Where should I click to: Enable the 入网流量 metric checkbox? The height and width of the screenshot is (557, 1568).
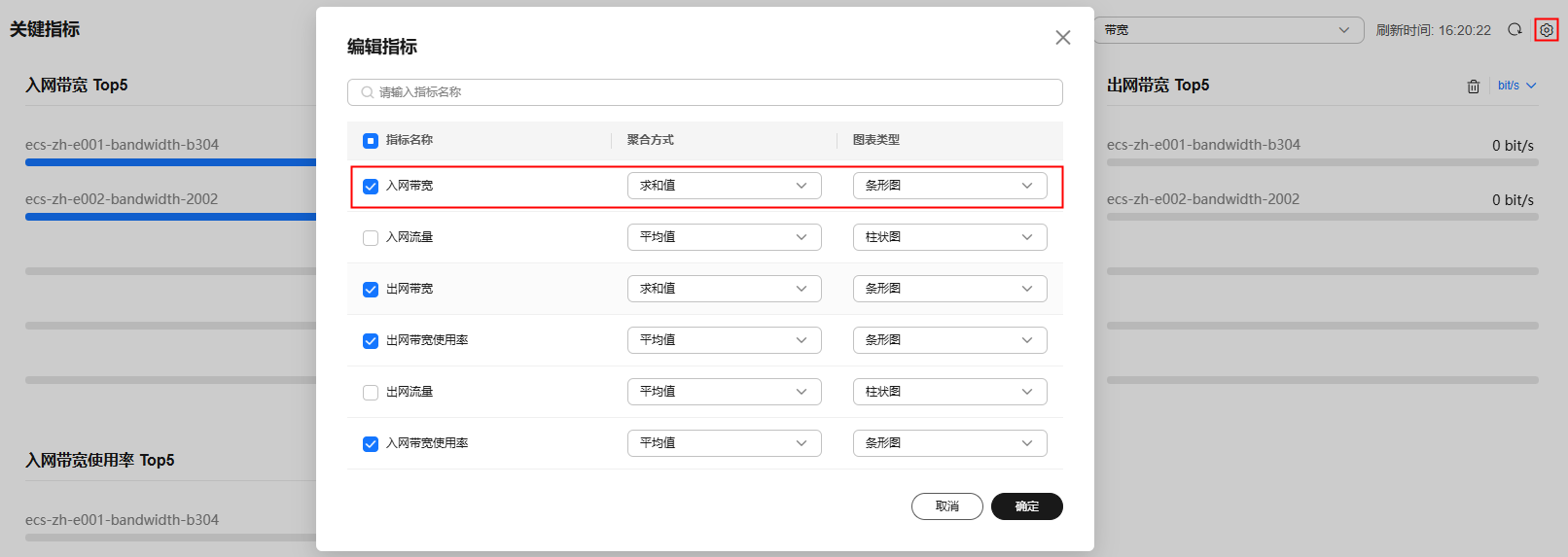click(x=371, y=238)
